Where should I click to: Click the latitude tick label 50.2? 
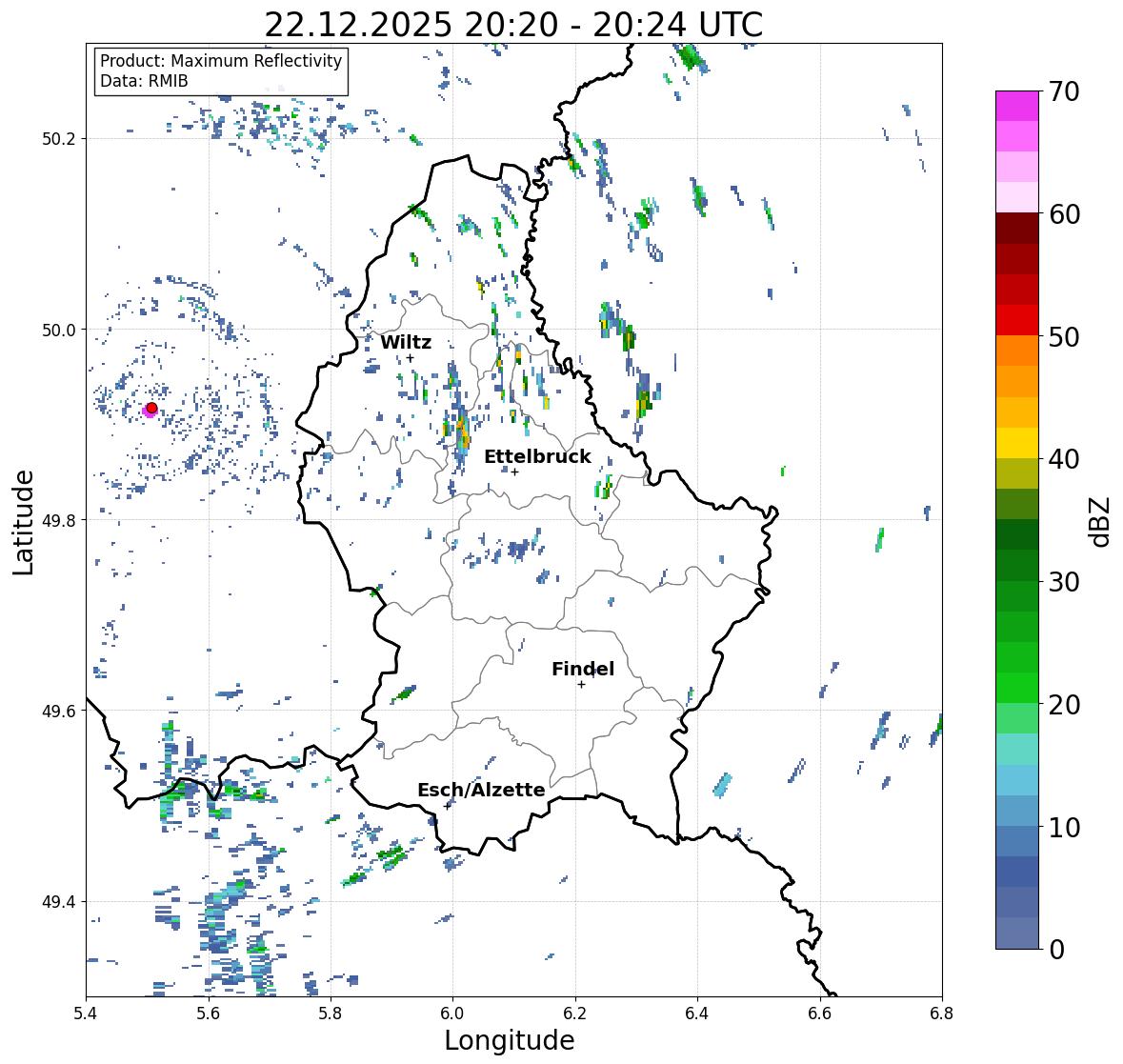click(59, 139)
